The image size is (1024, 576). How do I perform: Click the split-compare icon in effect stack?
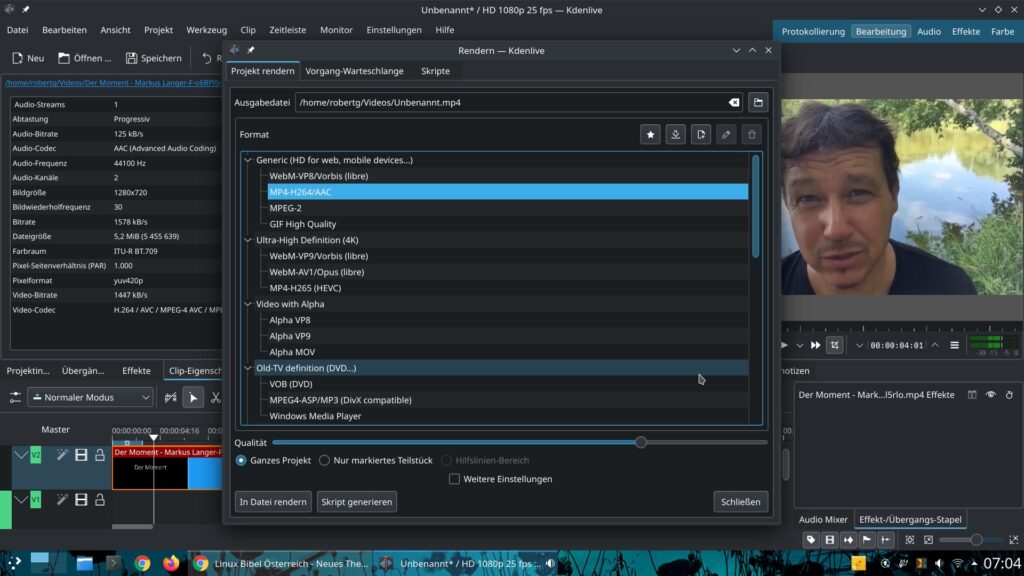coord(972,395)
